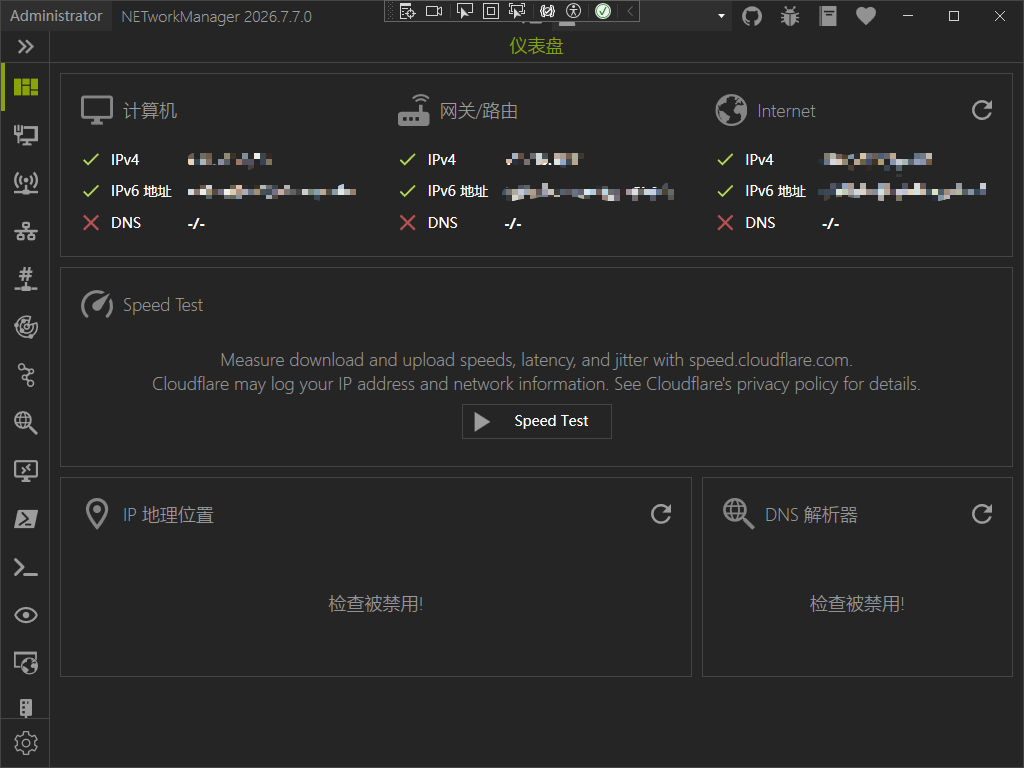Click the debug toolbar live visual tree icon
The image size is (1024, 768).
(408, 11)
